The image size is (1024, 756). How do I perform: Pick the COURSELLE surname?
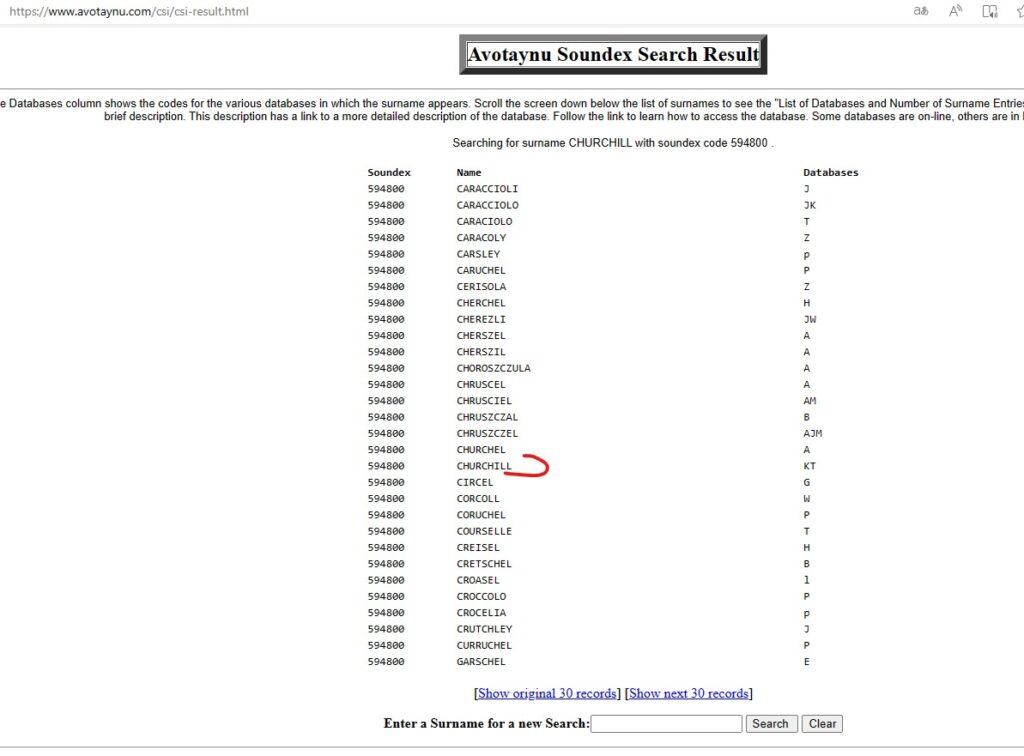coord(485,531)
